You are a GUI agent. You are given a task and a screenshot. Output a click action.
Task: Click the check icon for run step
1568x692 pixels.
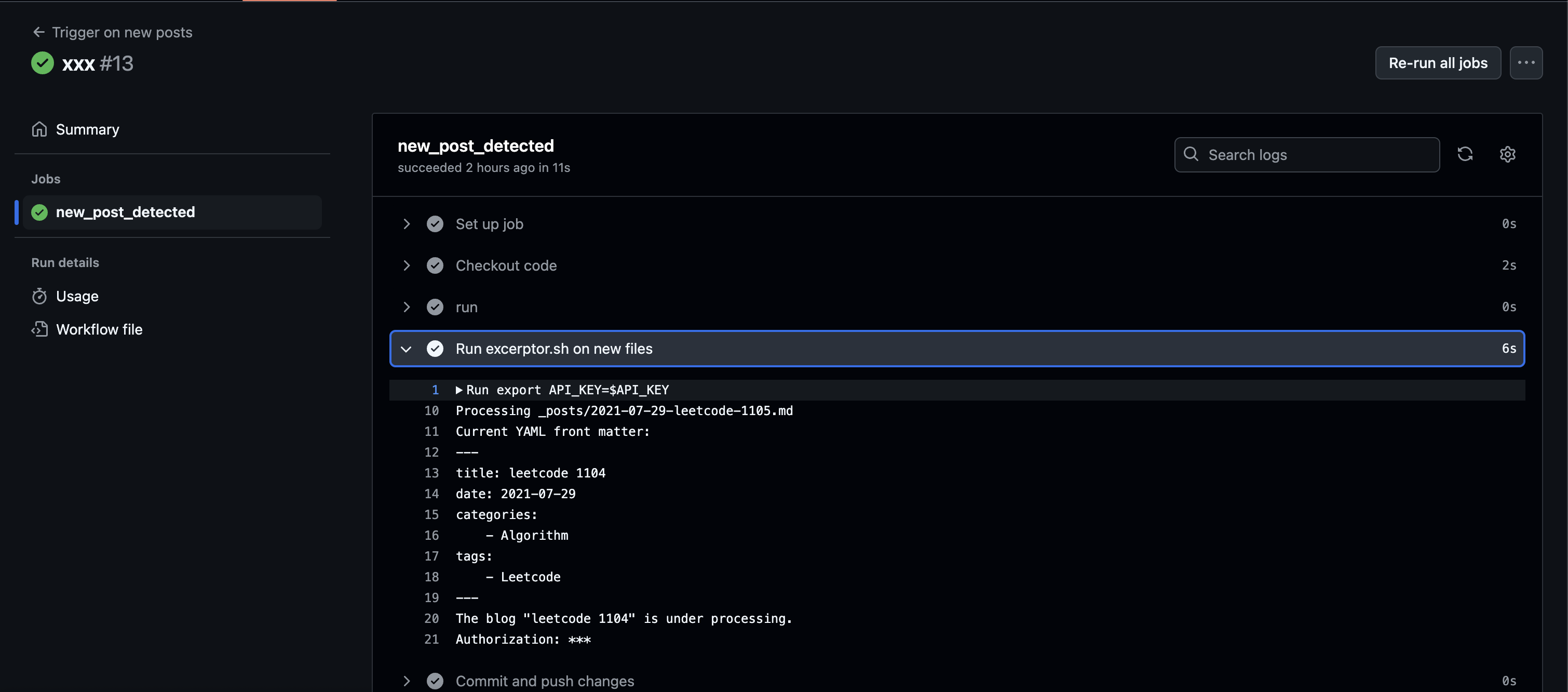435,307
